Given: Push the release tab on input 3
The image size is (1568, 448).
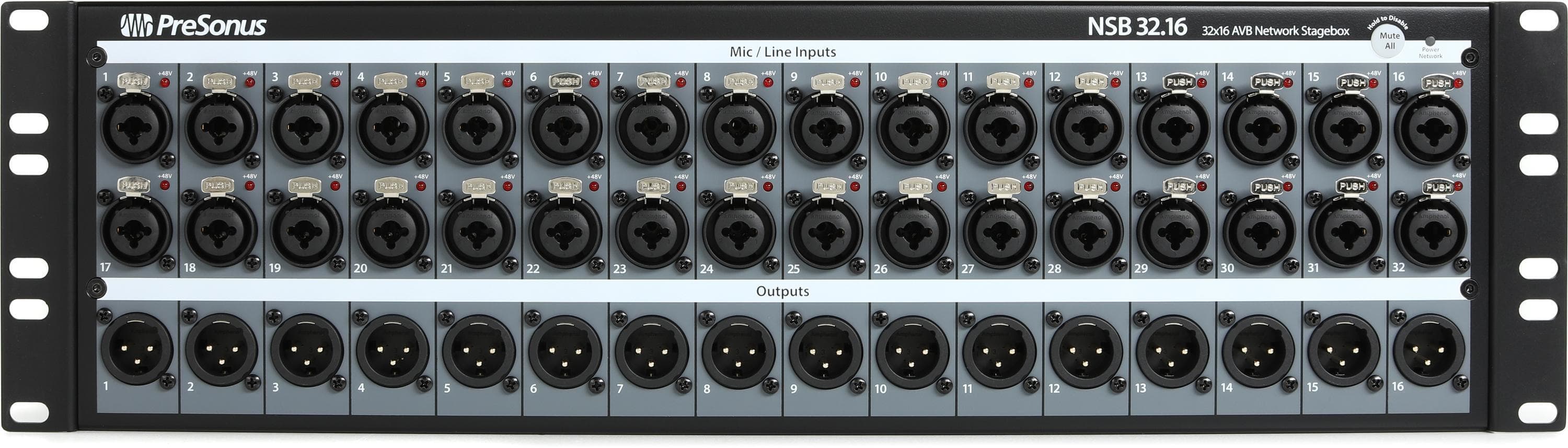Looking at the screenshot, I should click(x=304, y=81).
